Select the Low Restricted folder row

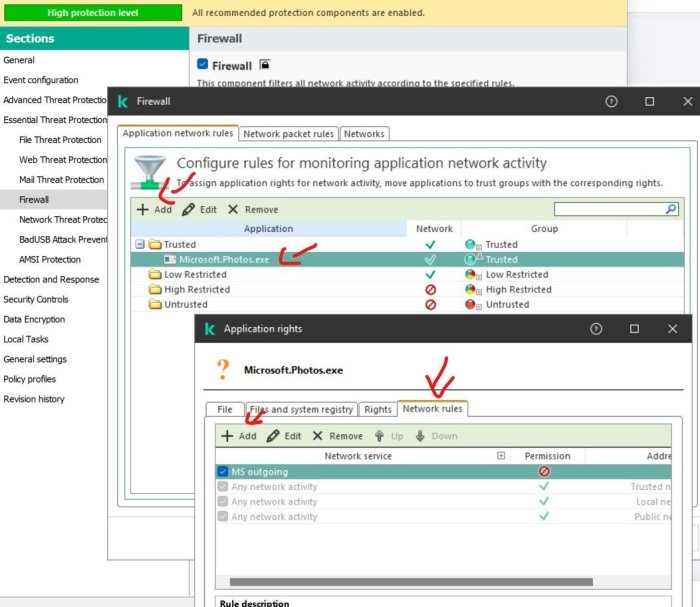(x=407, y=274)
